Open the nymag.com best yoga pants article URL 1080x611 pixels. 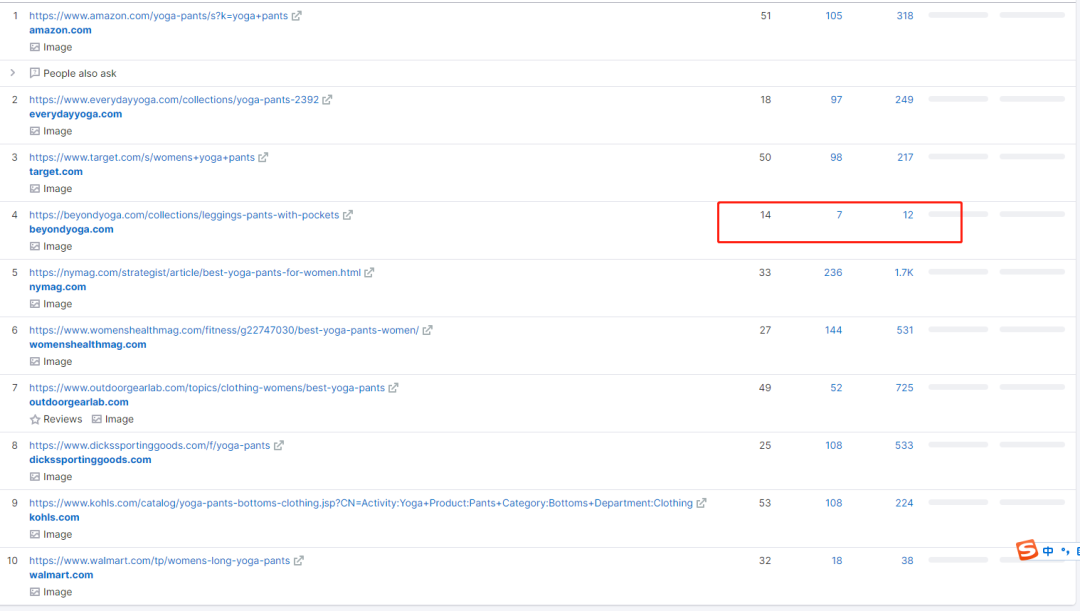[195, 273]
